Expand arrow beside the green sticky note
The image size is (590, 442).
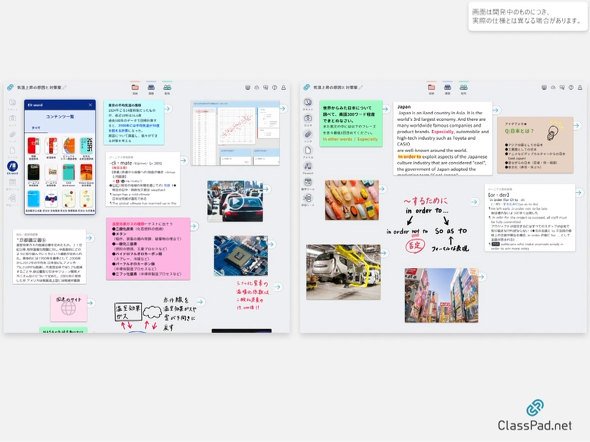[385, 109]
